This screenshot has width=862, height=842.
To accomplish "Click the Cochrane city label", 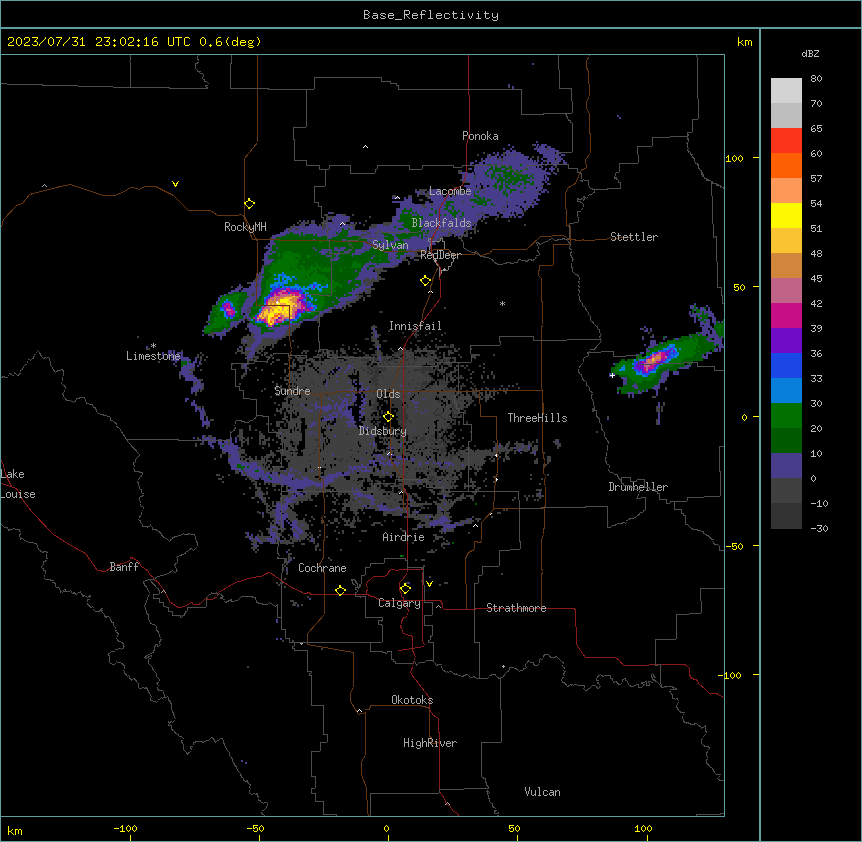I will [x=322, y=568].
